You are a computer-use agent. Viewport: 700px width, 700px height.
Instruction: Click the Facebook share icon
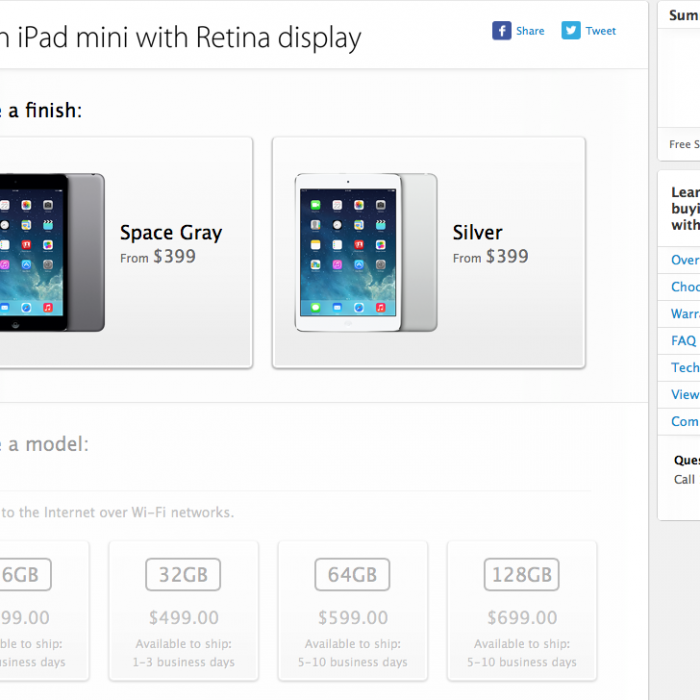point(501,31)
